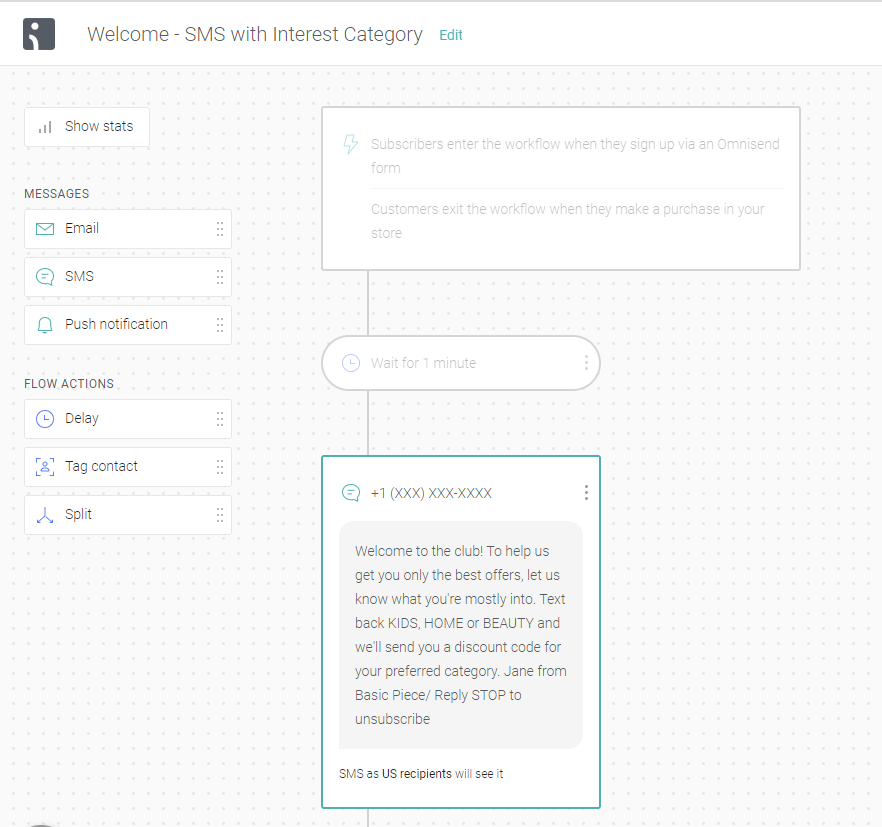882x827 pixels.
Task: Select the Delay clock icon under Flow Actions
Action: coord(44,418)
